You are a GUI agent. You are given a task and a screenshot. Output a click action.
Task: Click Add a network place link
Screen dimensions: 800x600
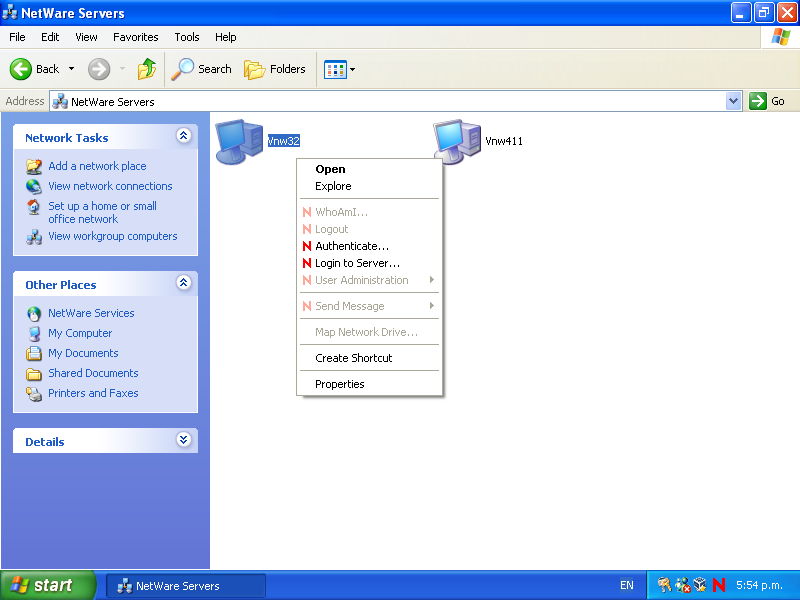[97, 166]
